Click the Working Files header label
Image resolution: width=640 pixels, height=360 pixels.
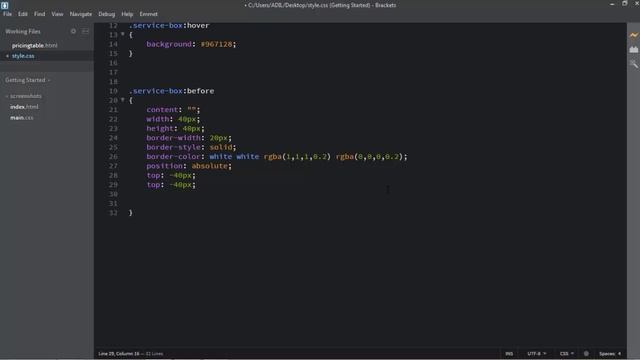(23, 31)
